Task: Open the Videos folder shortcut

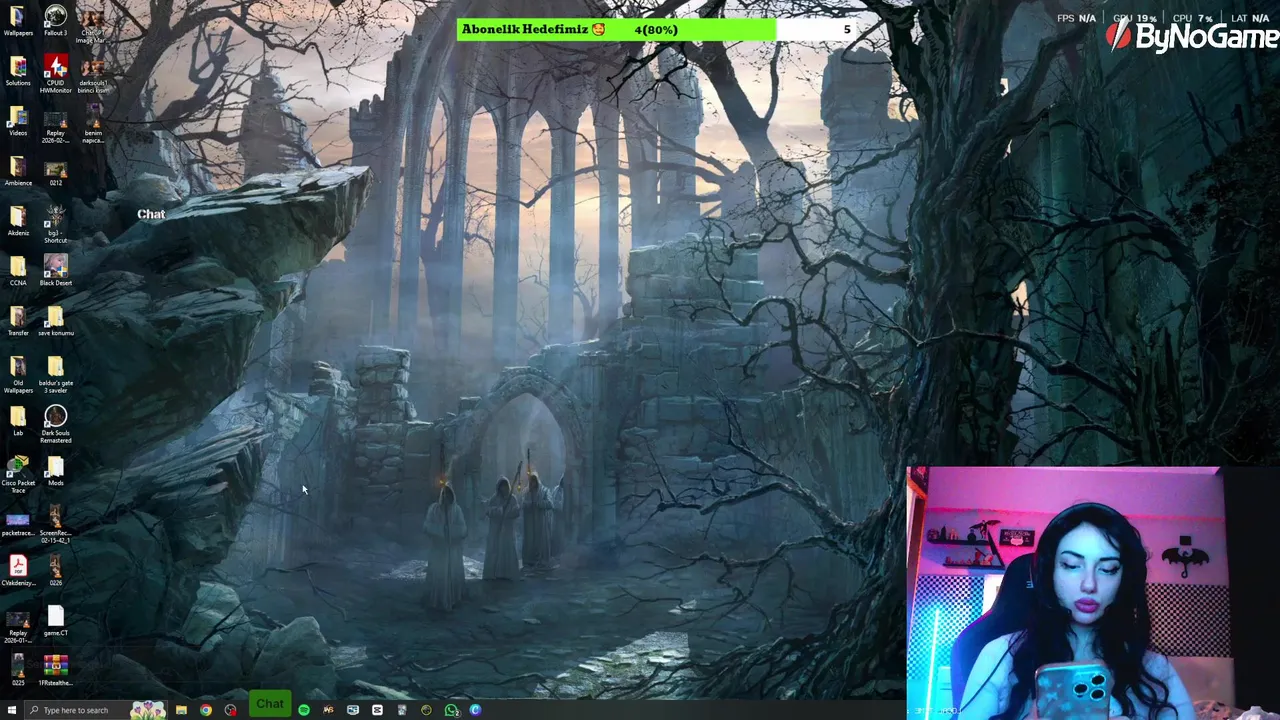Action: [x=18, y=121]
